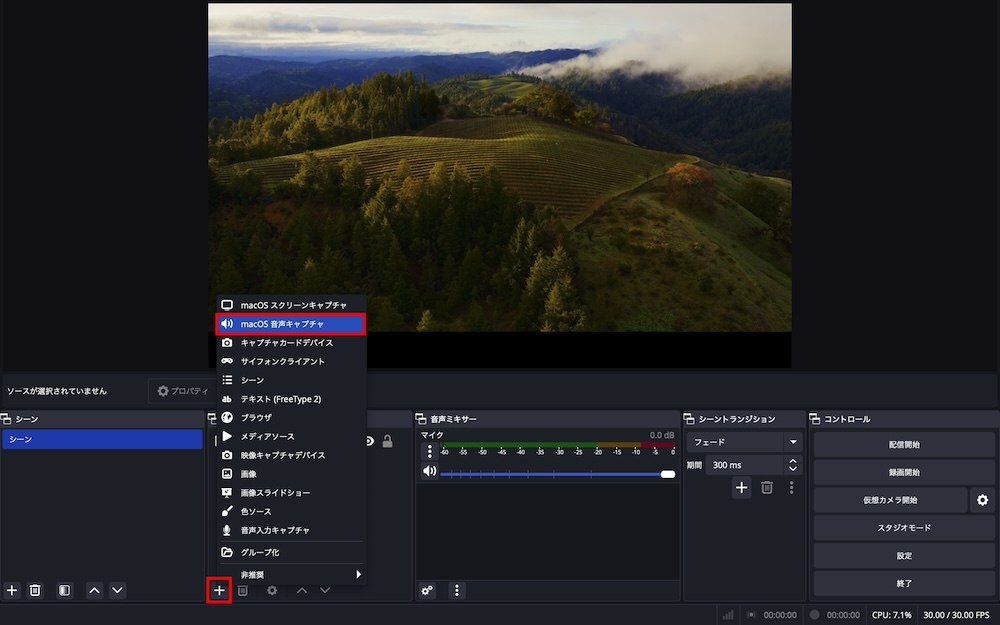Screen dimensions: 1000x625
Task: Select 映像キャプチャデバイス entry
Action: point(291,455)
